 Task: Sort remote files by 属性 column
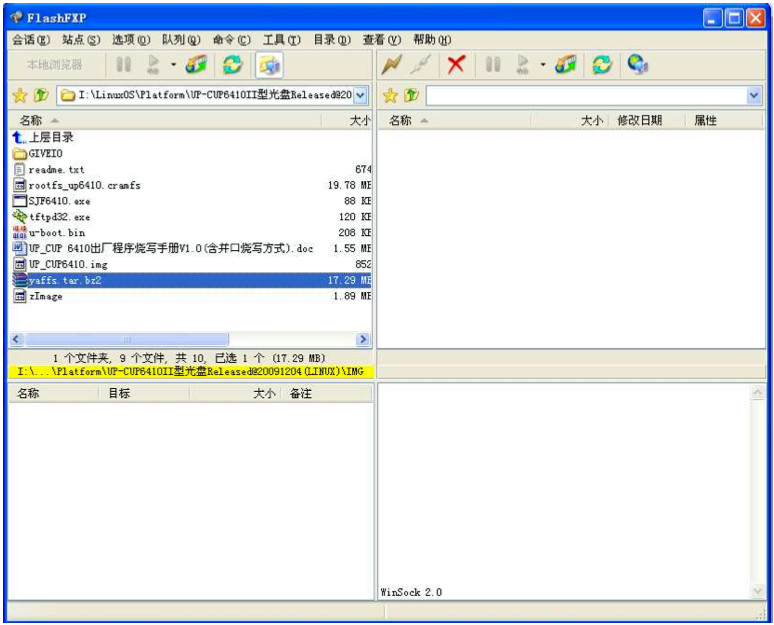[x=724, y=120]
